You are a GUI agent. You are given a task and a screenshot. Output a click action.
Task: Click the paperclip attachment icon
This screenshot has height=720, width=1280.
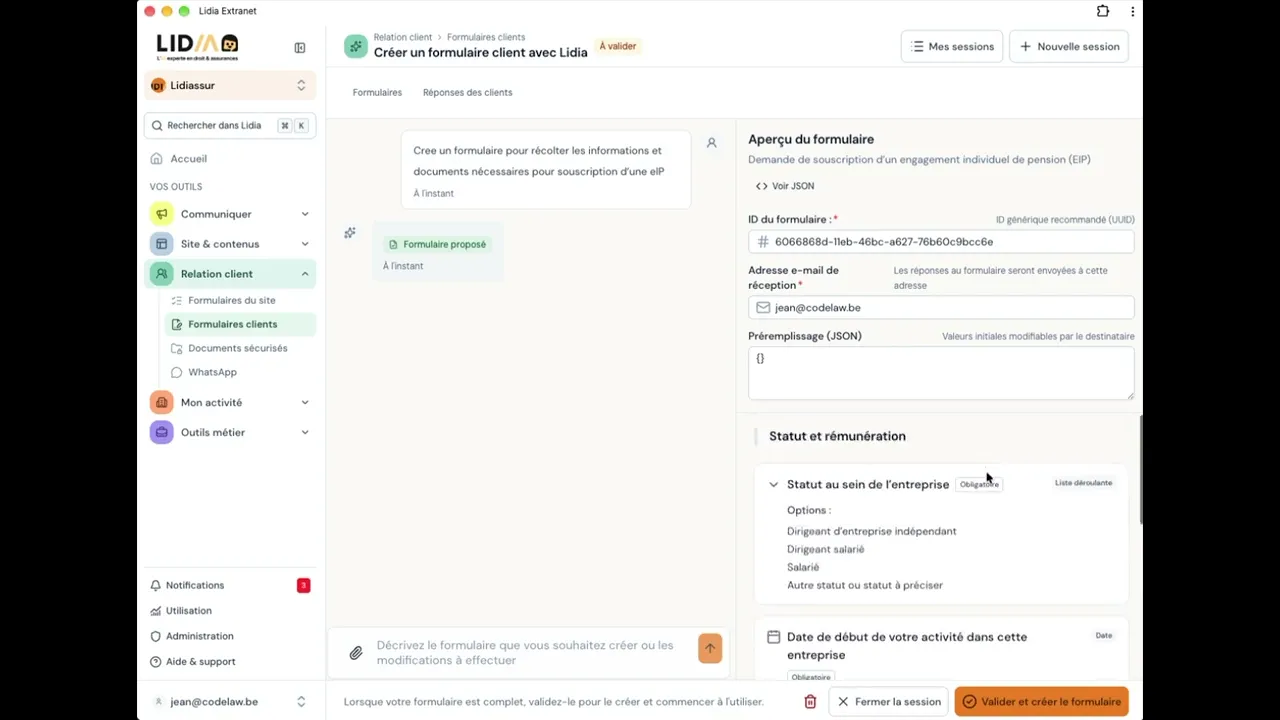356,653
